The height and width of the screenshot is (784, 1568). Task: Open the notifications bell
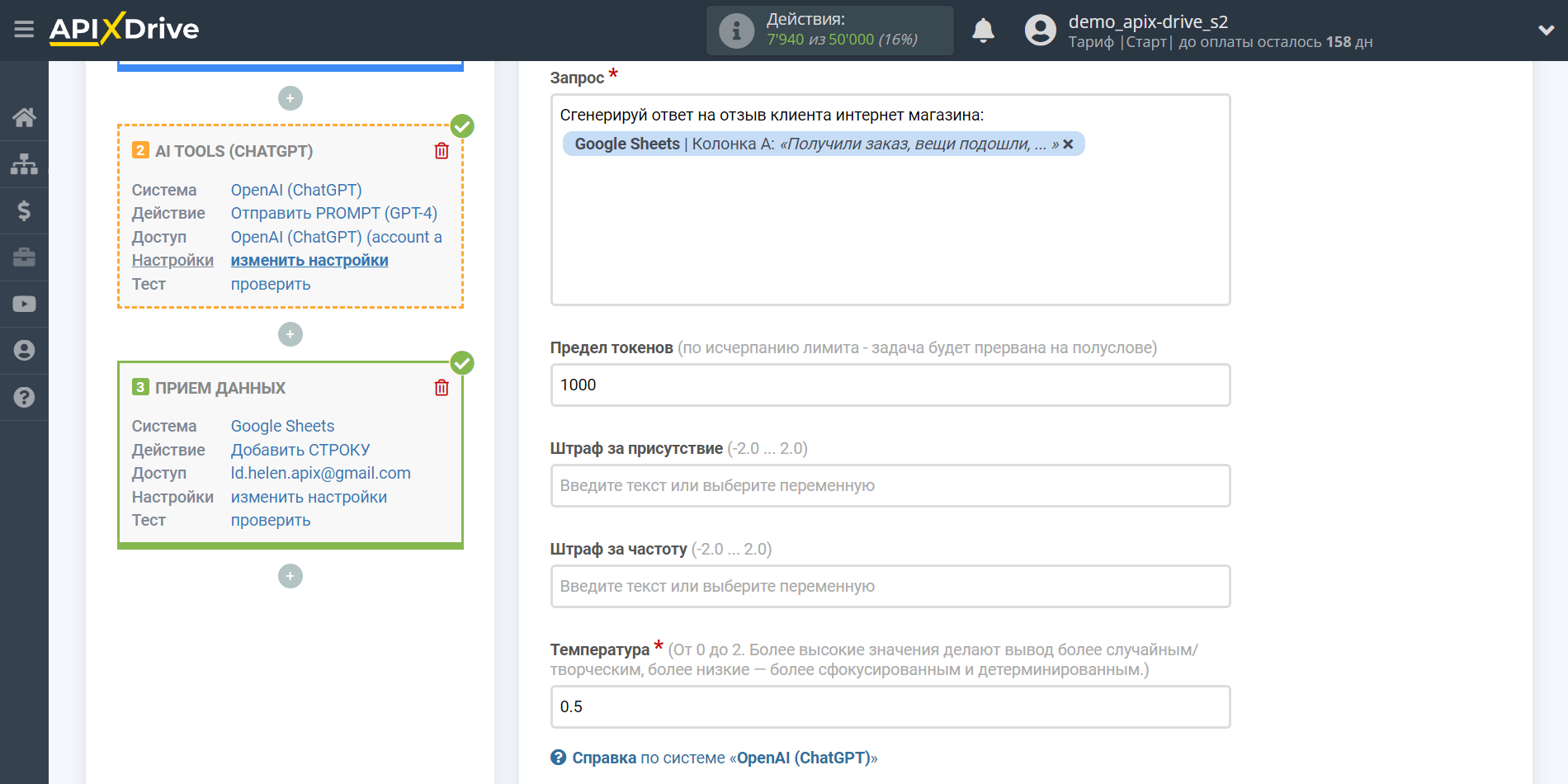983,31
